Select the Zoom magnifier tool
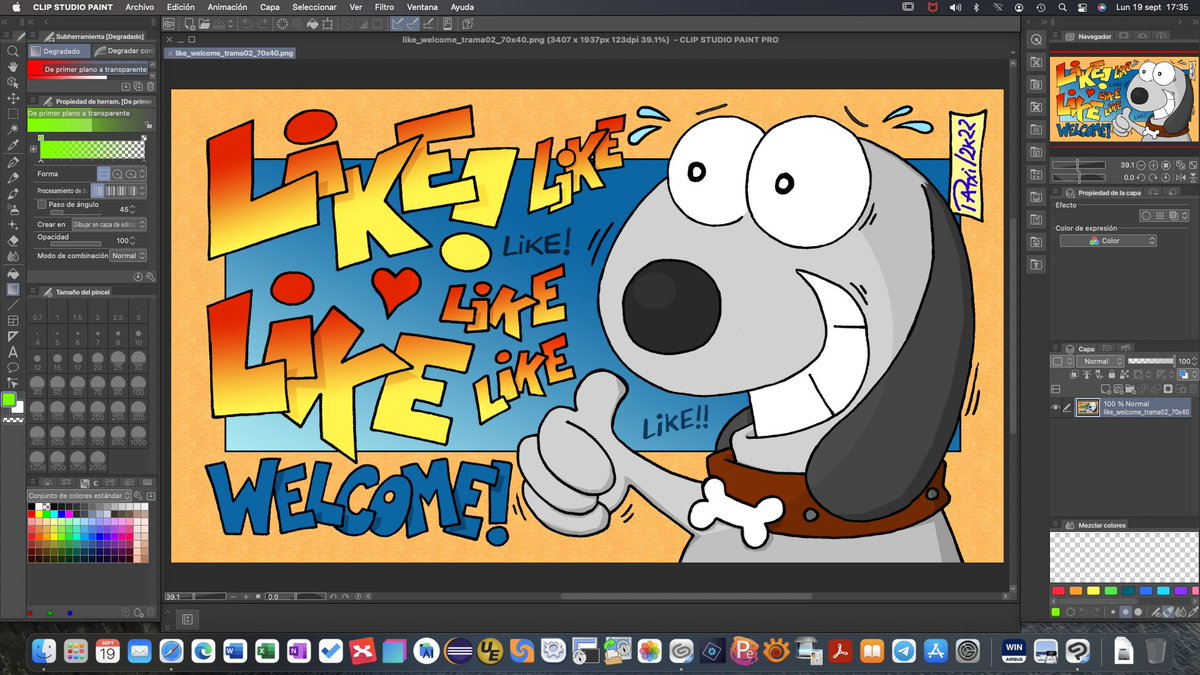The width and height of the screenshot is (1200, 675). click(13, 52)
